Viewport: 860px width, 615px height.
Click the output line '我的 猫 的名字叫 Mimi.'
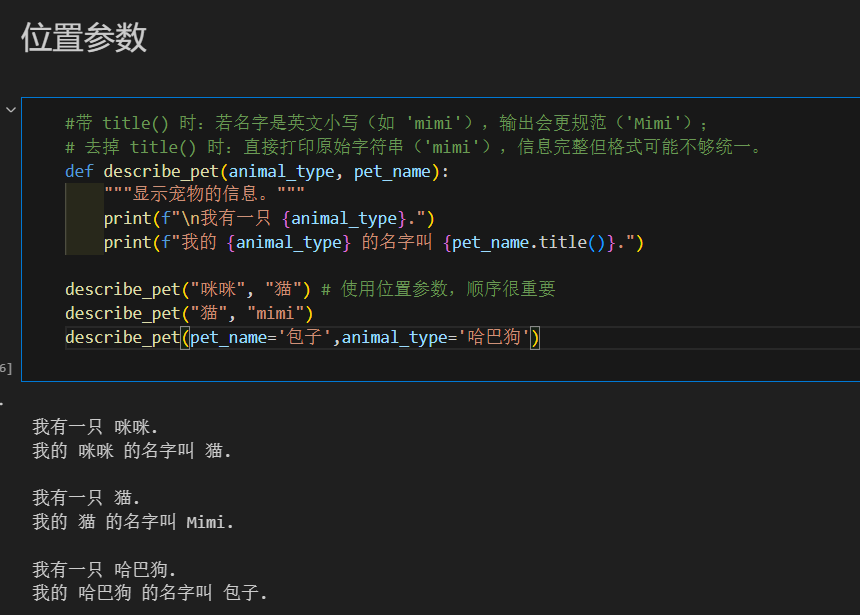(x=133, y=522)
